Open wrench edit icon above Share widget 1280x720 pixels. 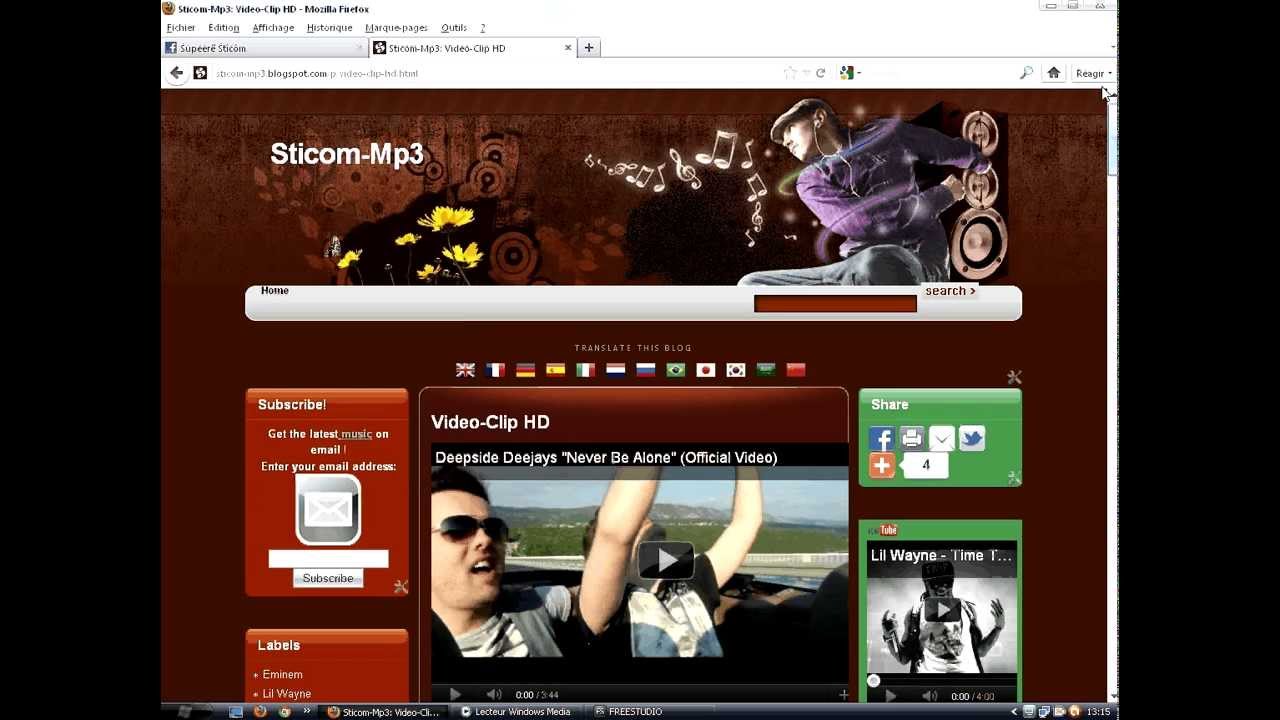coord(1014,377)
